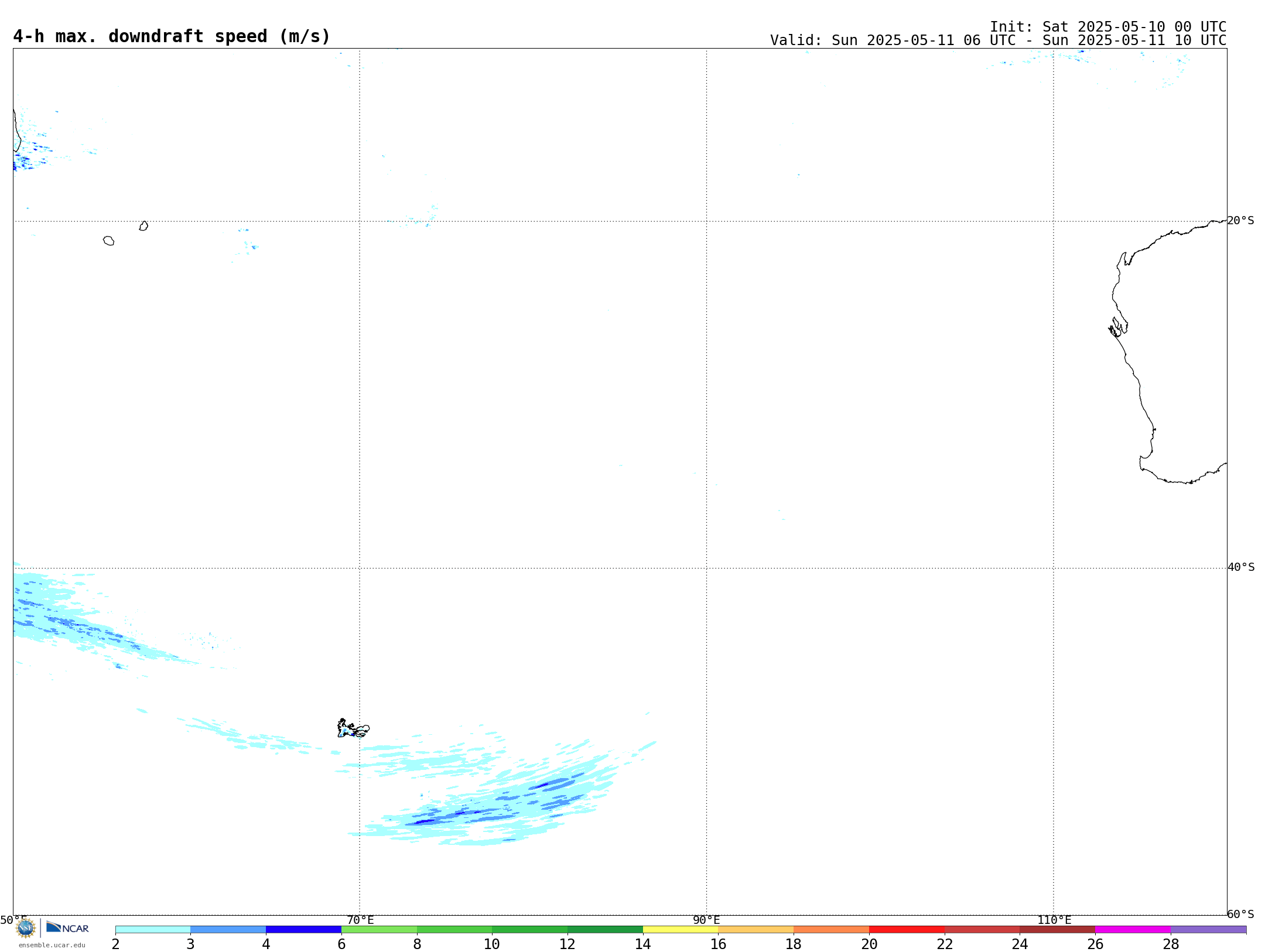Select the medium blue 3–4 m/s swatch
This screenshot has height=952, width=1265.
(x=228, y=929)
